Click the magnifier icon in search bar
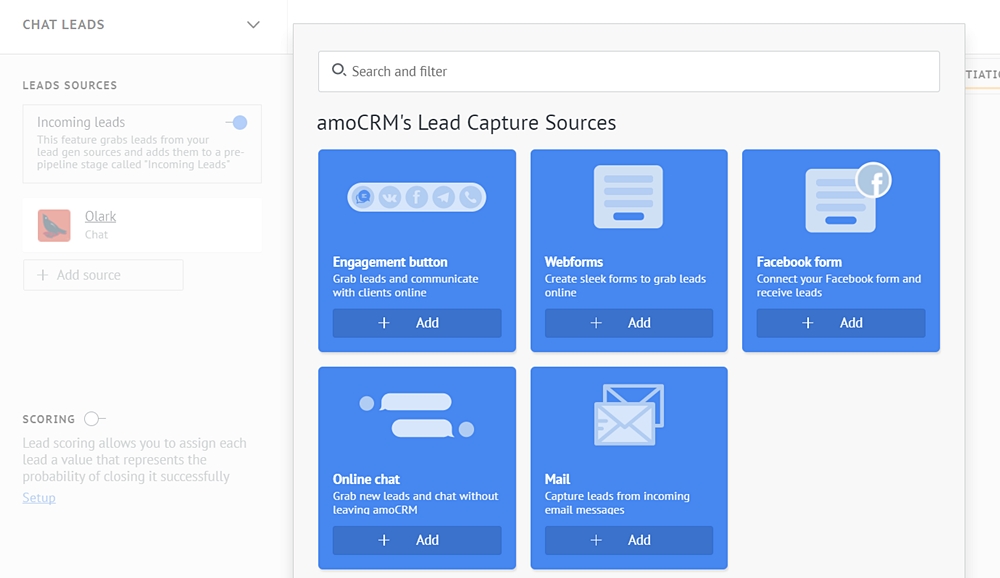 pos(339,71)
